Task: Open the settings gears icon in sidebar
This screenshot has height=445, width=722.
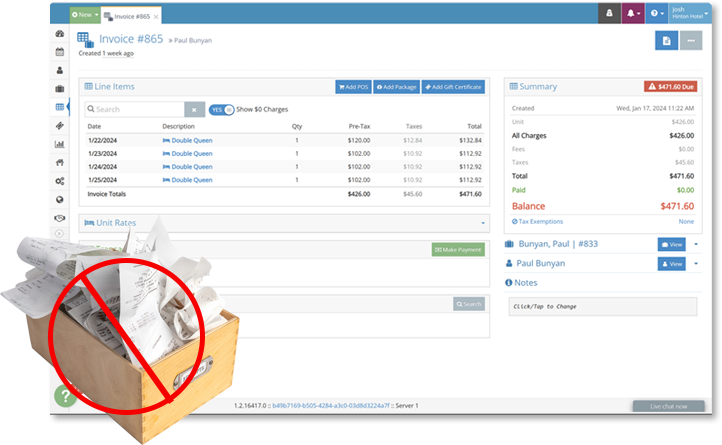Action: [60, 181]
